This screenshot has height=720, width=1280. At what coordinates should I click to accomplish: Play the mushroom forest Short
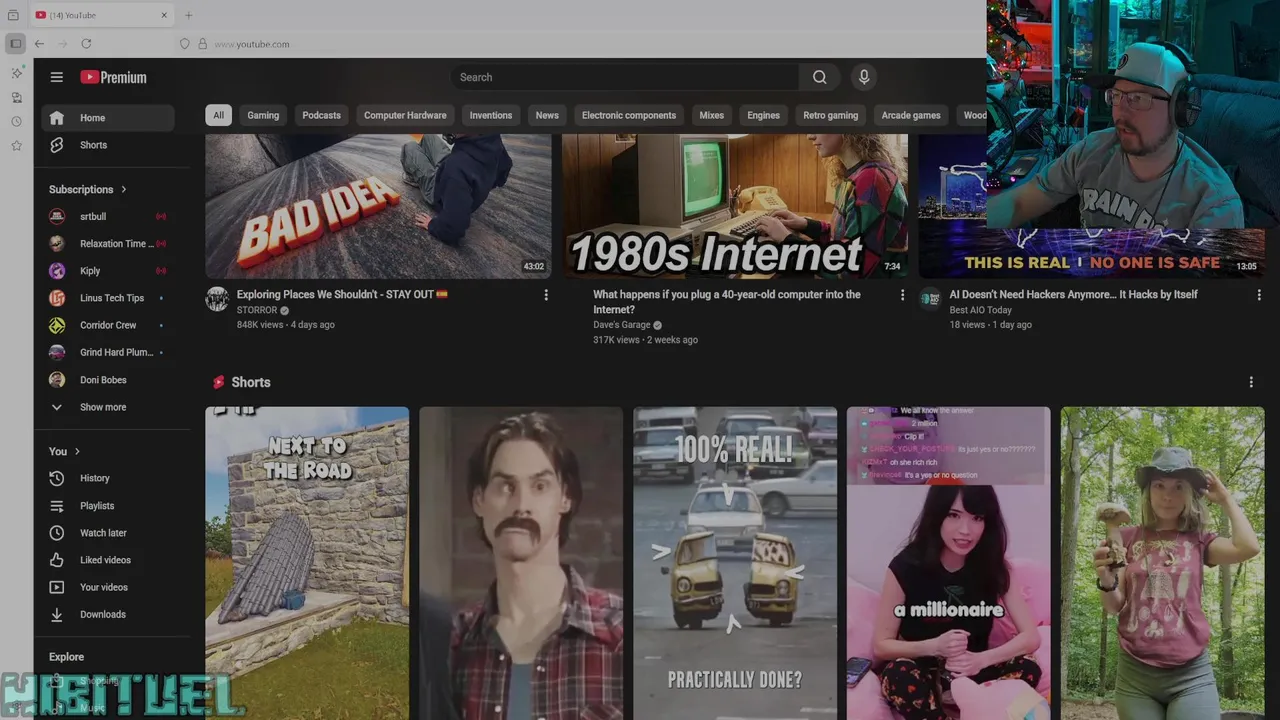tap(1162, 563)
